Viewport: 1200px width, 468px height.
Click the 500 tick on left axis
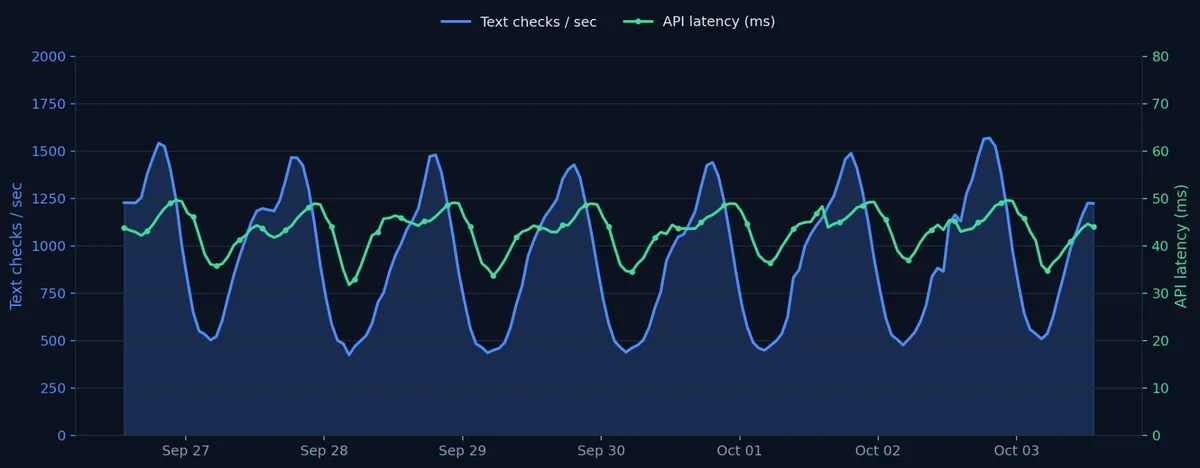click(54, 341)
